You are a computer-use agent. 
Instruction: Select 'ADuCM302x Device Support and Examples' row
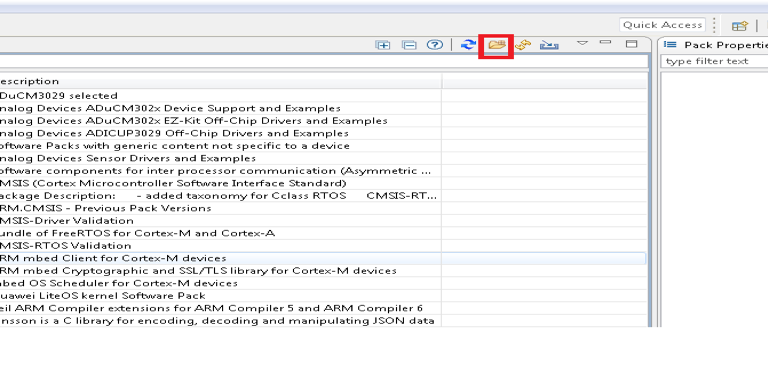point(323,108)
